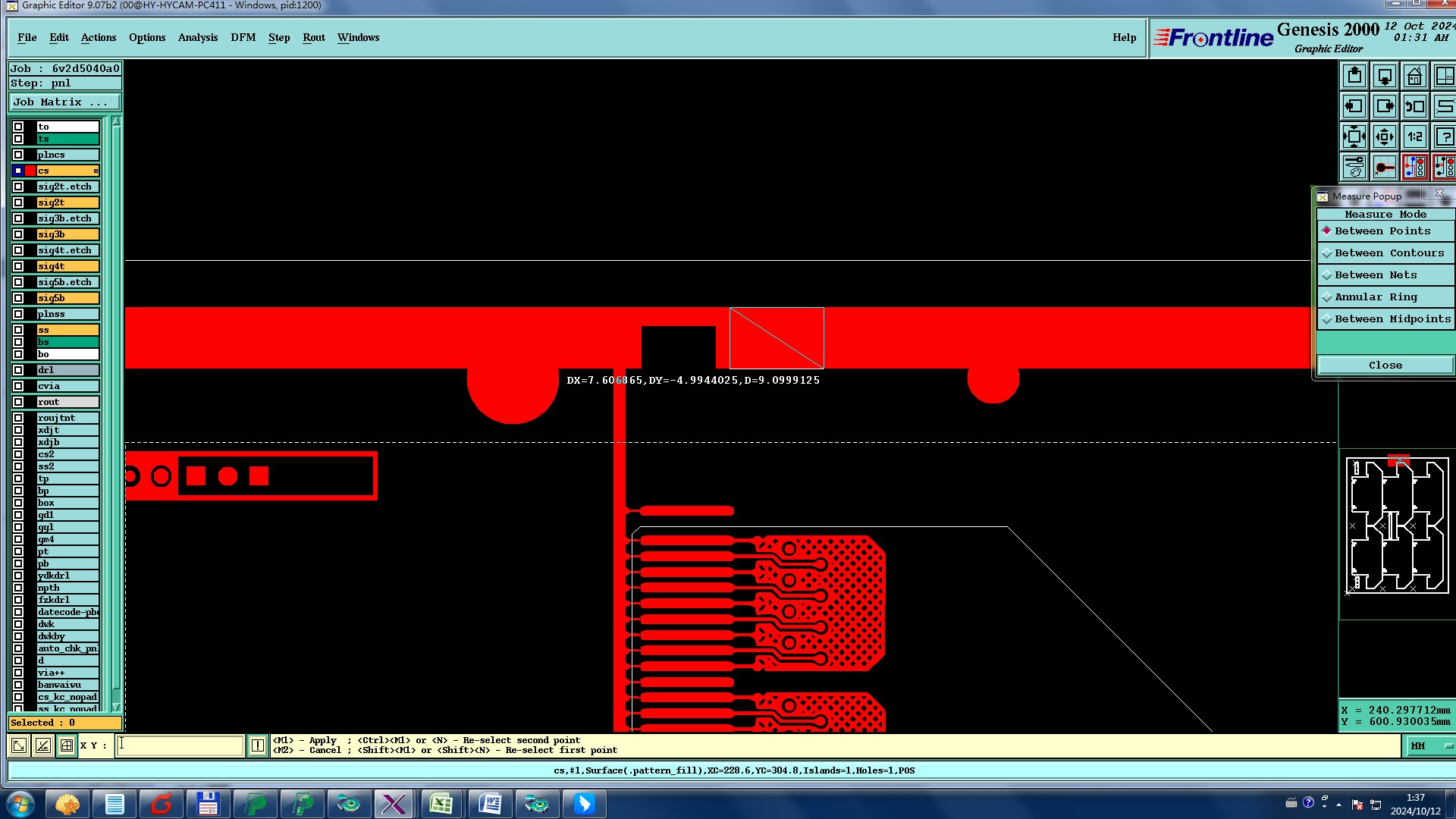Click scroll-down arrow of layer list
The height and width of the screenshot is (819, 1456).
pos(116,707)
